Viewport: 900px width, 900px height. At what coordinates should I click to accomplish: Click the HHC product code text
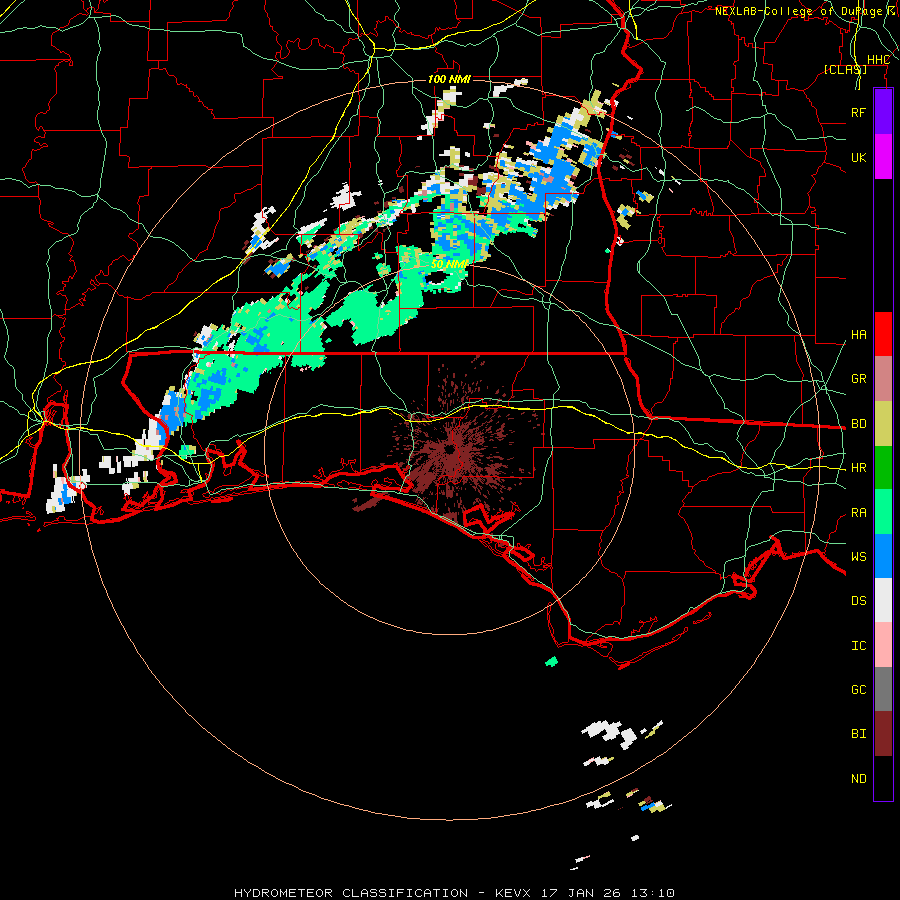point(878,60)
